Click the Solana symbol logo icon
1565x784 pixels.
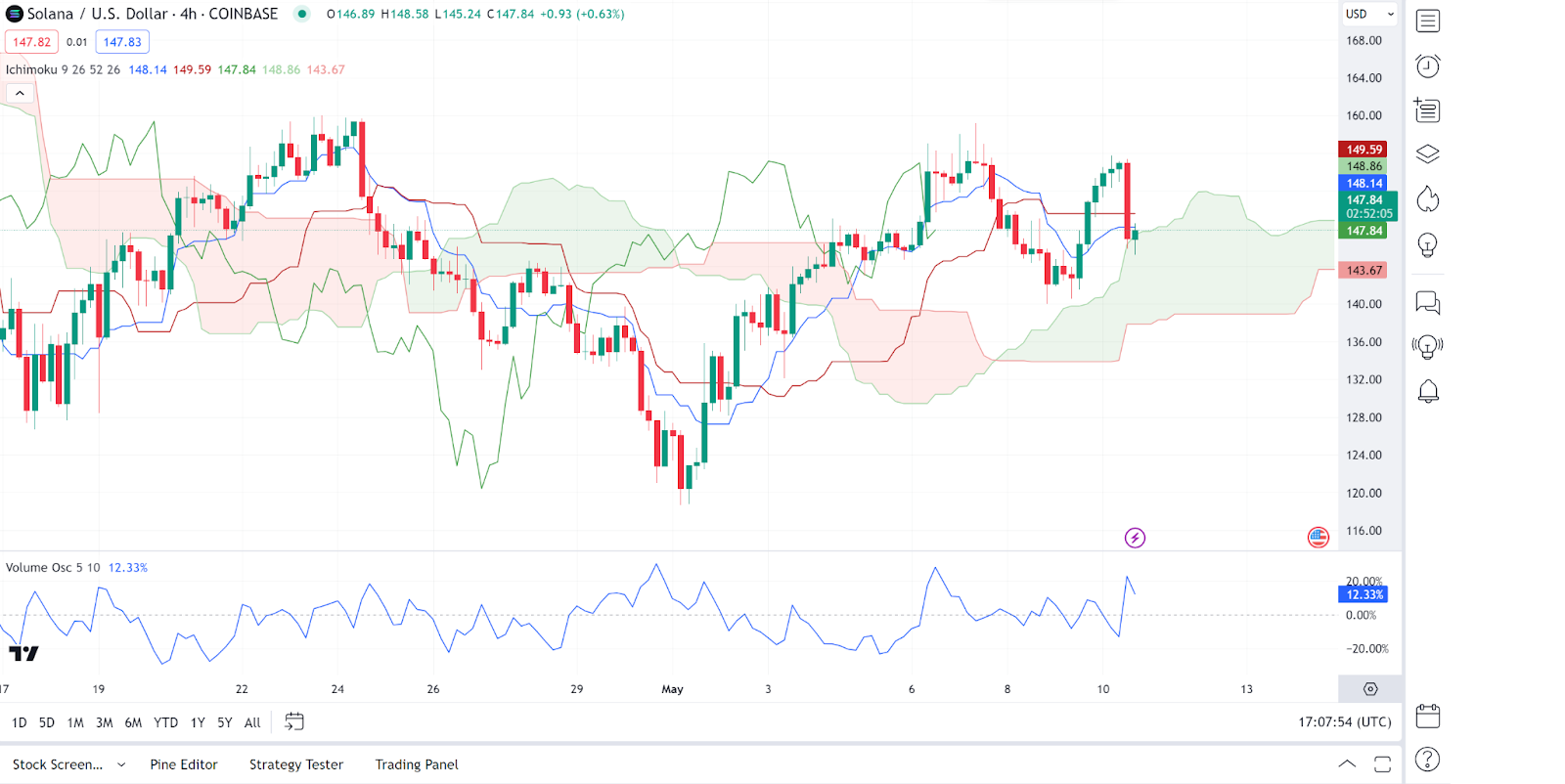click(x=14, y=14)
